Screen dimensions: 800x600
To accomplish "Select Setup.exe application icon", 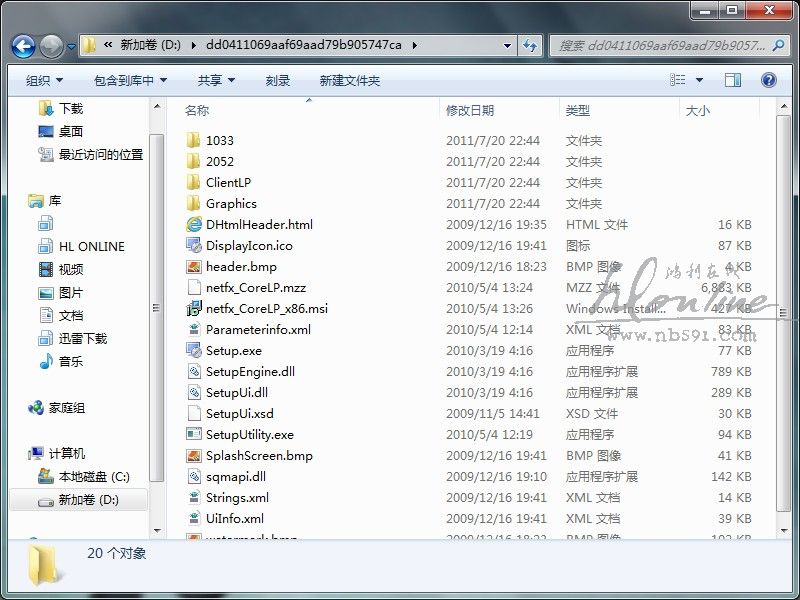I will [194, 351].
